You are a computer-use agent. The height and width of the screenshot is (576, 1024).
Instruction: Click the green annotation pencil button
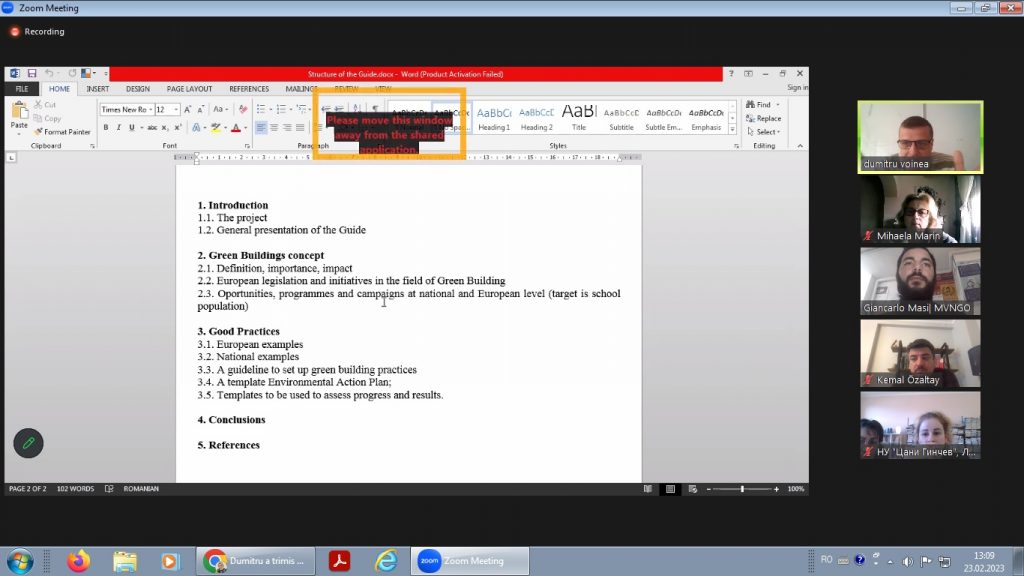28,443
